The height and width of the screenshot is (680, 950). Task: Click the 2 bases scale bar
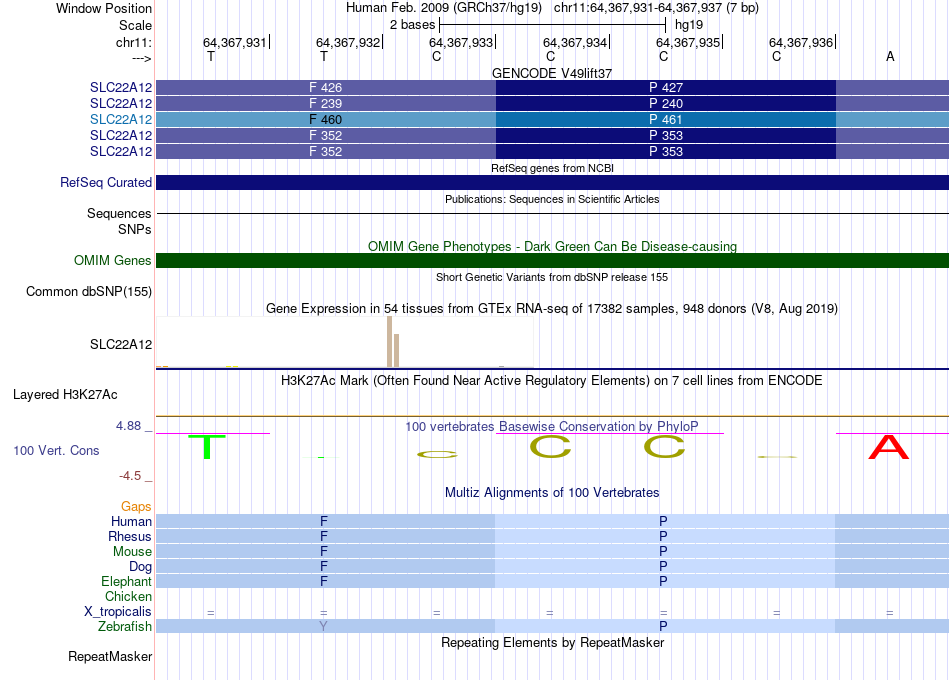pos(552,25)
